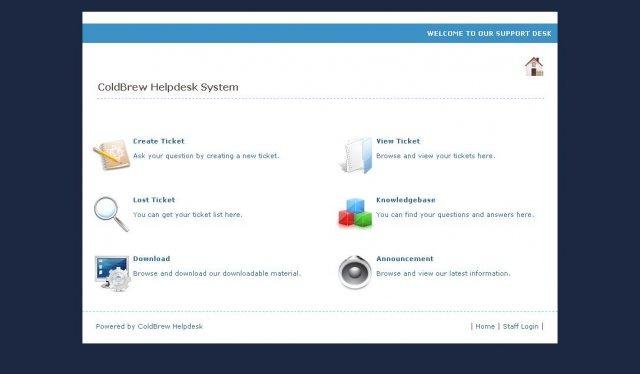Open the Announcement speaker icon

click(x=355, y=272)
